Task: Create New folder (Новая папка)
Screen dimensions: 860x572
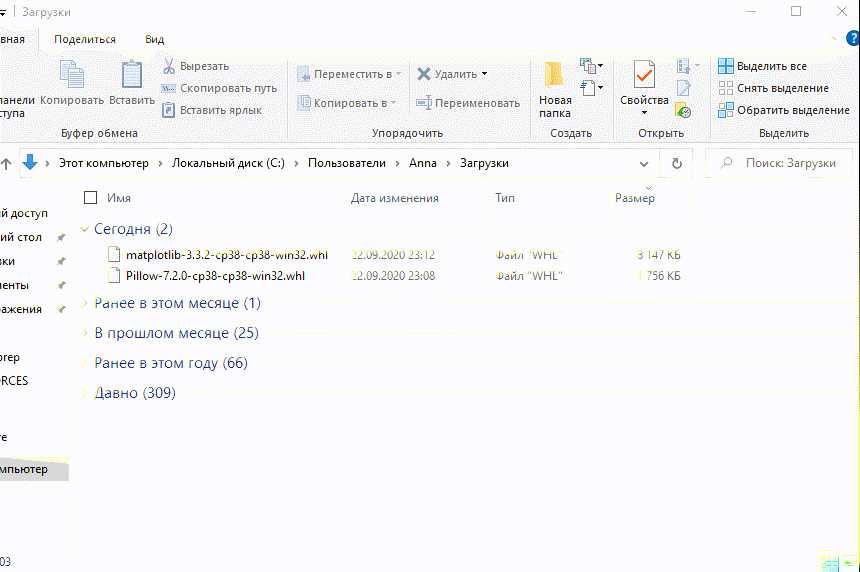Action: click(x=555, y=88)
